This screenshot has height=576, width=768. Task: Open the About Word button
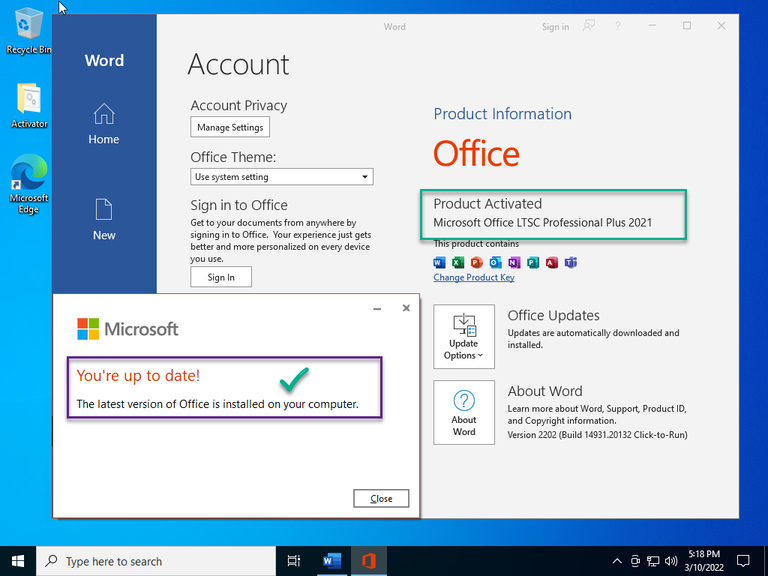click(x=463, y=412)
